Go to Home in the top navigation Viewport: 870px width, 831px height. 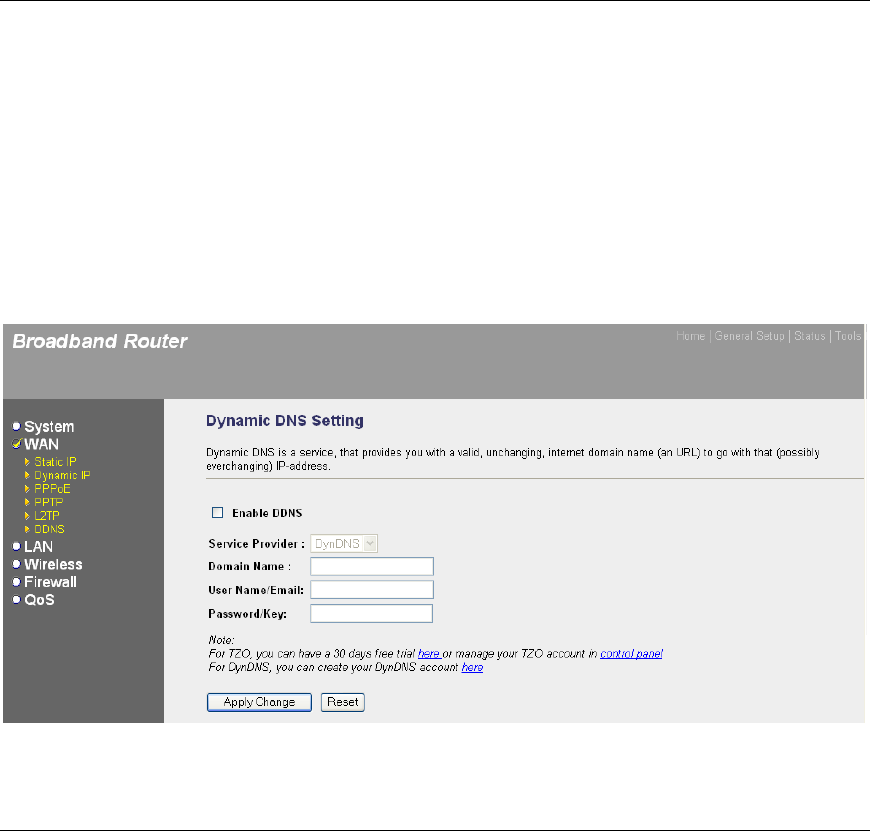690,336
